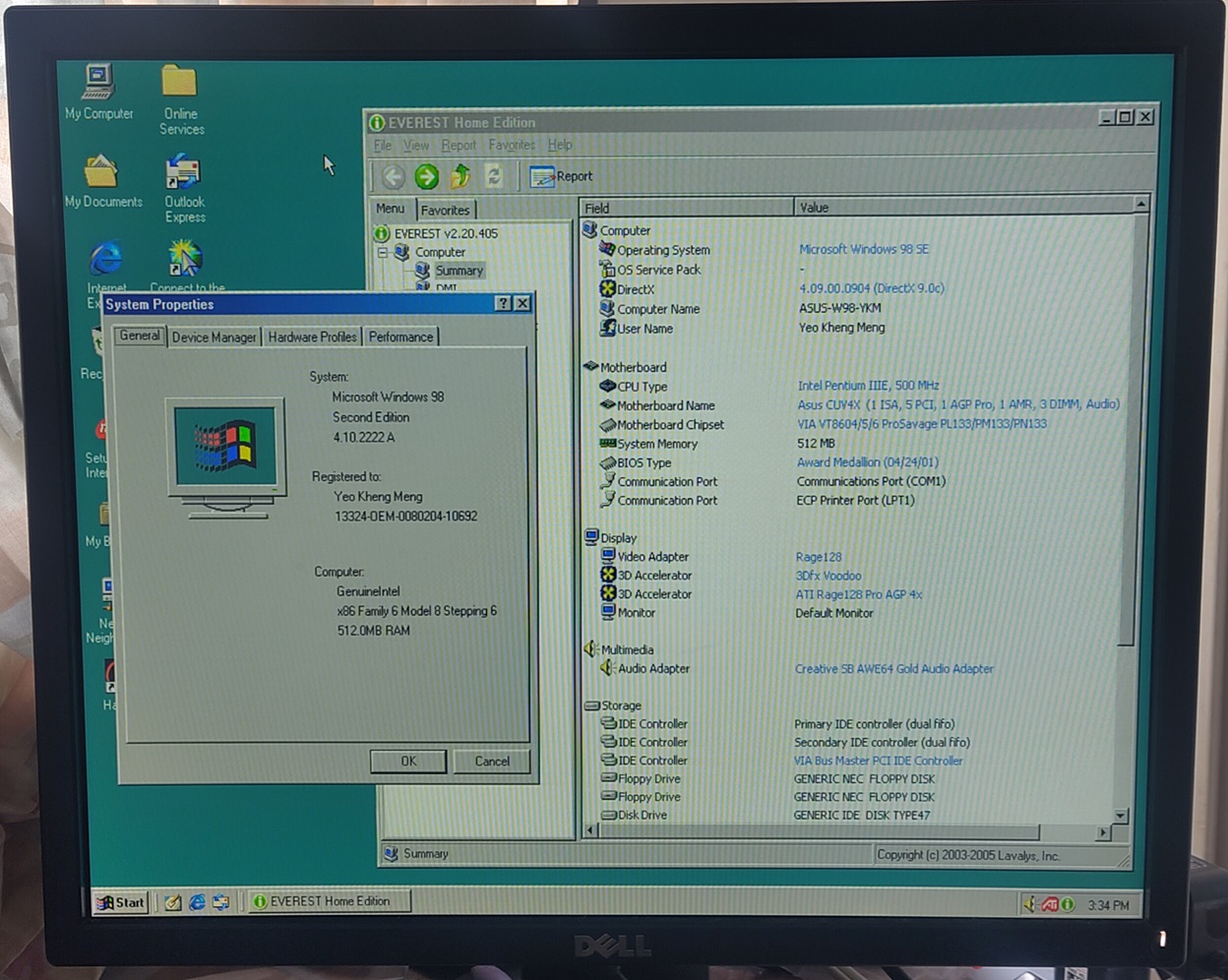Select Computer node in EVEREST tree
The image size is (1228, 980).
[x=440, y=252]
